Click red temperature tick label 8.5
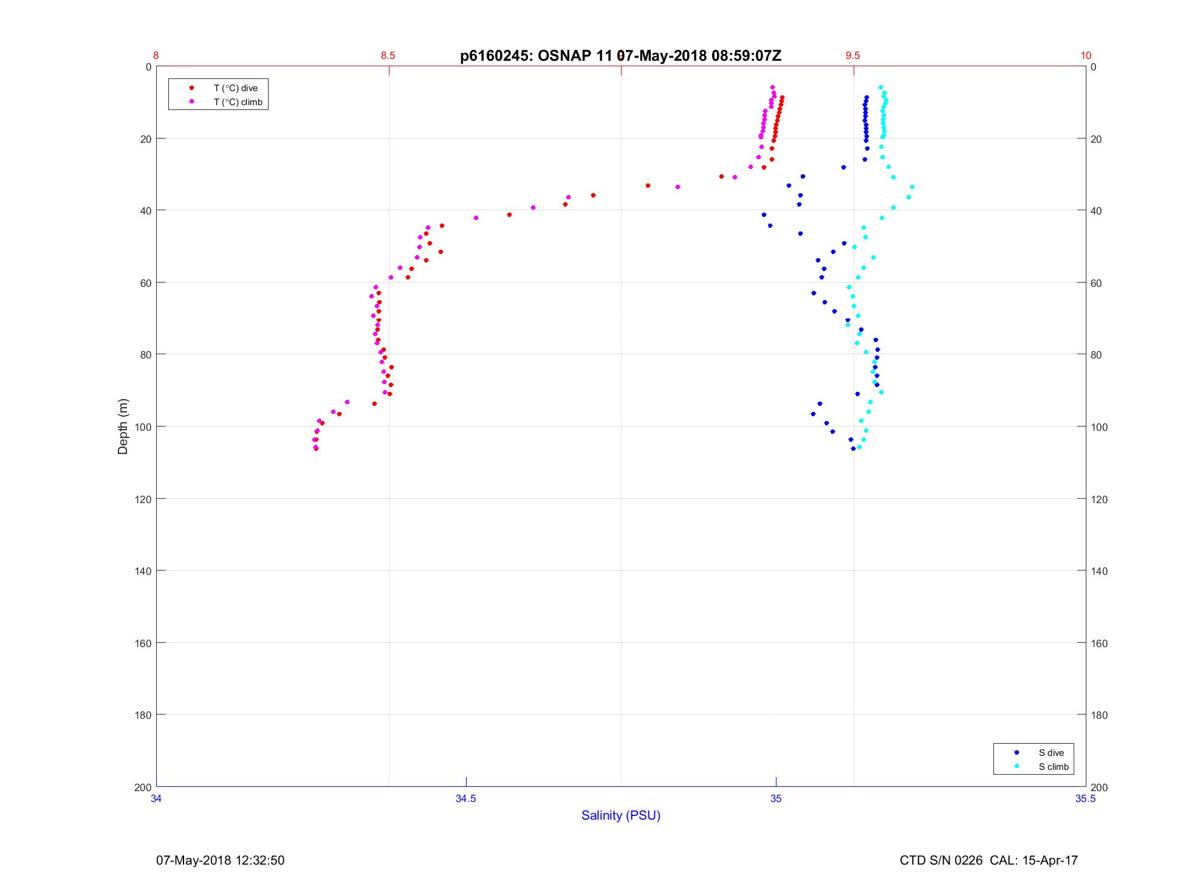Screen dimensions: 1200x885 388,56
